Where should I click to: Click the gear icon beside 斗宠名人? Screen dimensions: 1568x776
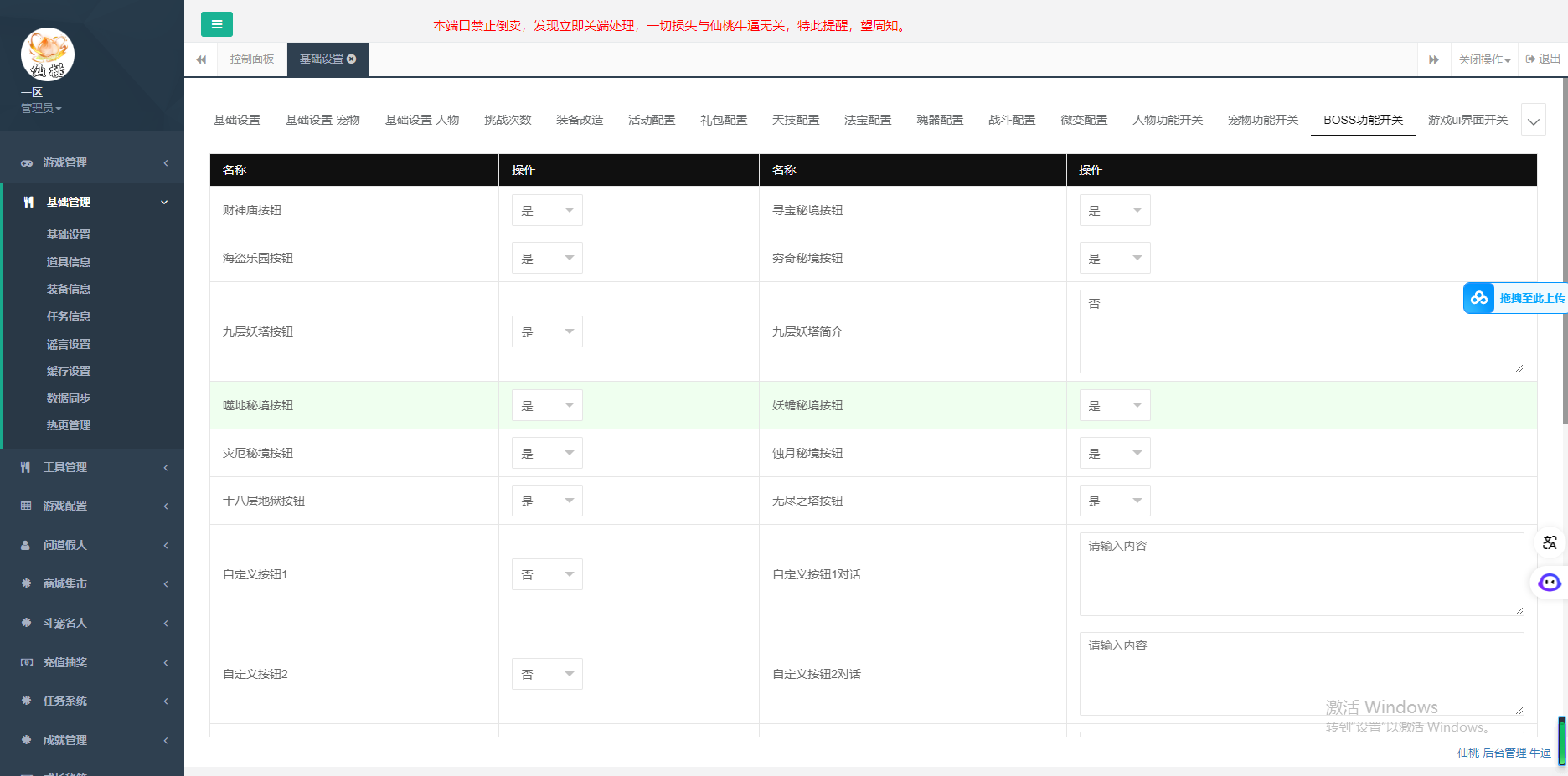point(26,623)
